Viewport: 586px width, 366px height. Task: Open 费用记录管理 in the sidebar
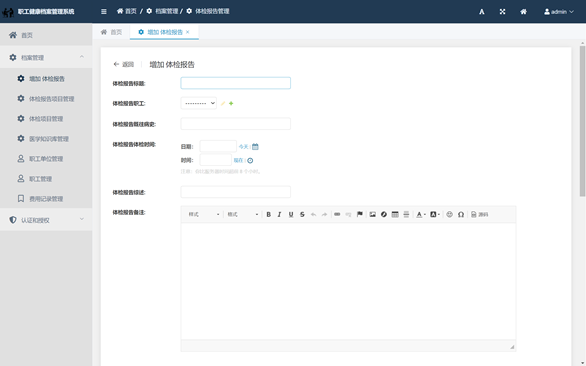46,199
